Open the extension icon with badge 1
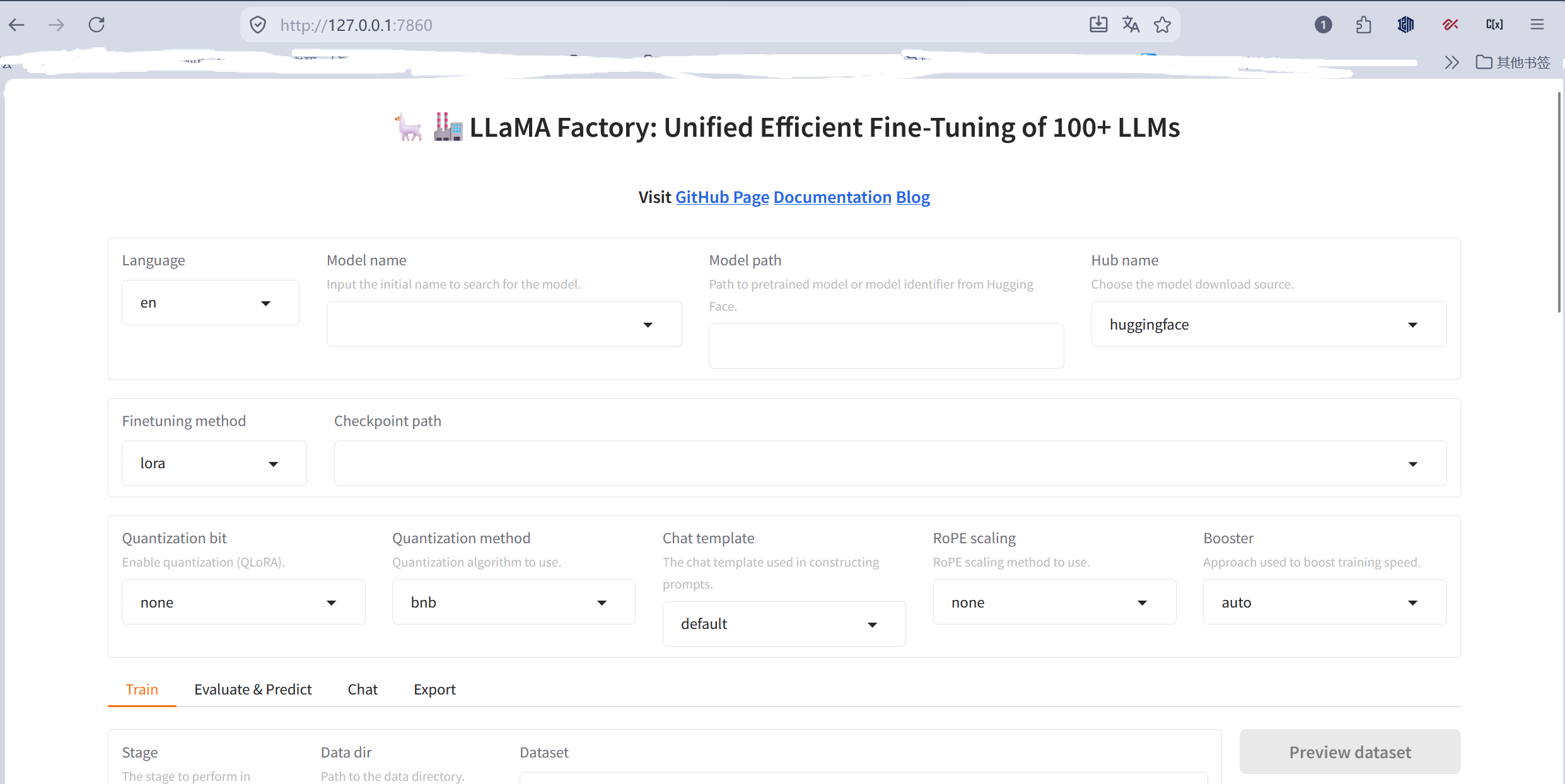The width and height of the screenshot is (1565, 784). coord(1323,25)
